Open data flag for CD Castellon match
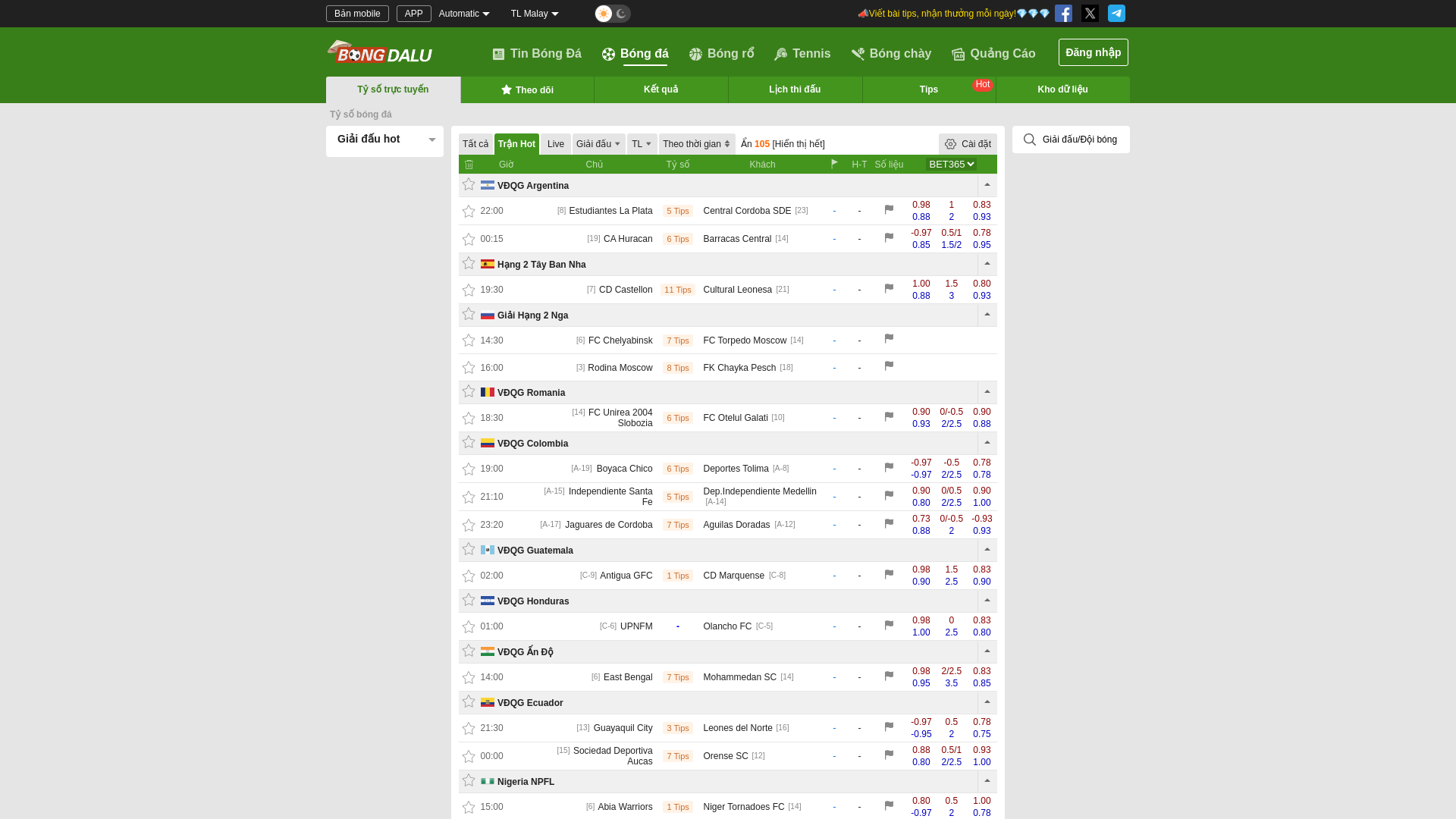Image resolution: width=1456 pixels, height=819 pixels. coord(889,289)
